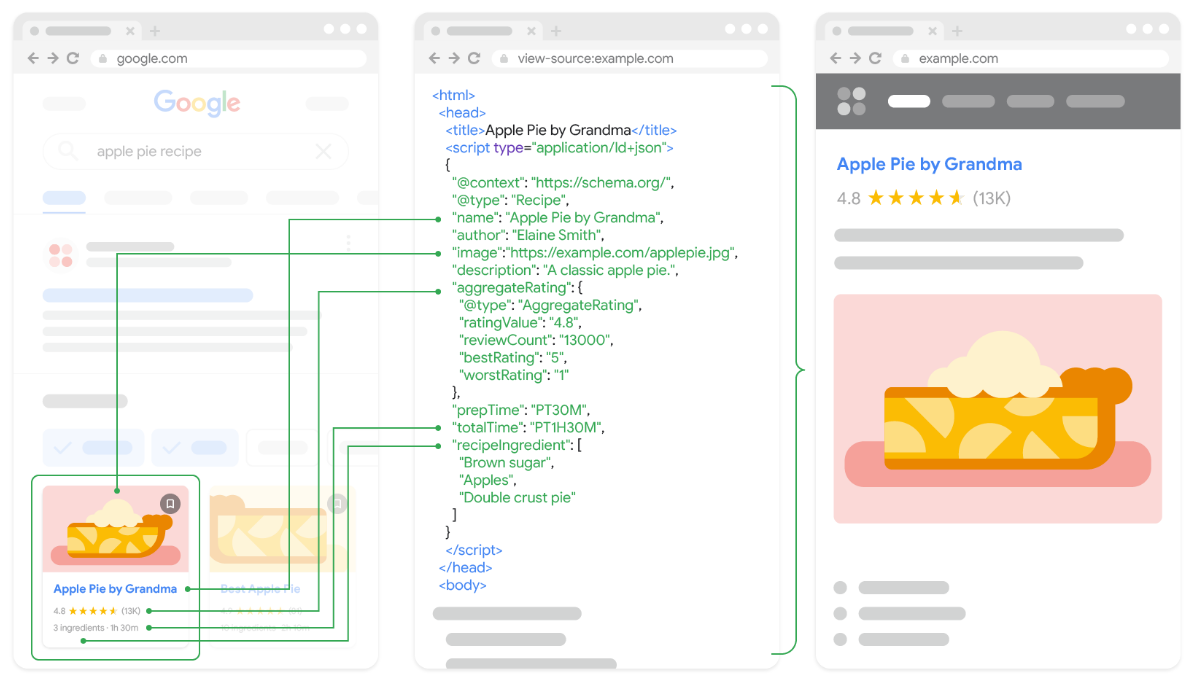Click 'Apple Pie by Grandma' heading on example.com page
The width and height of the screenshot is (1190, 675).
[929, 164]
